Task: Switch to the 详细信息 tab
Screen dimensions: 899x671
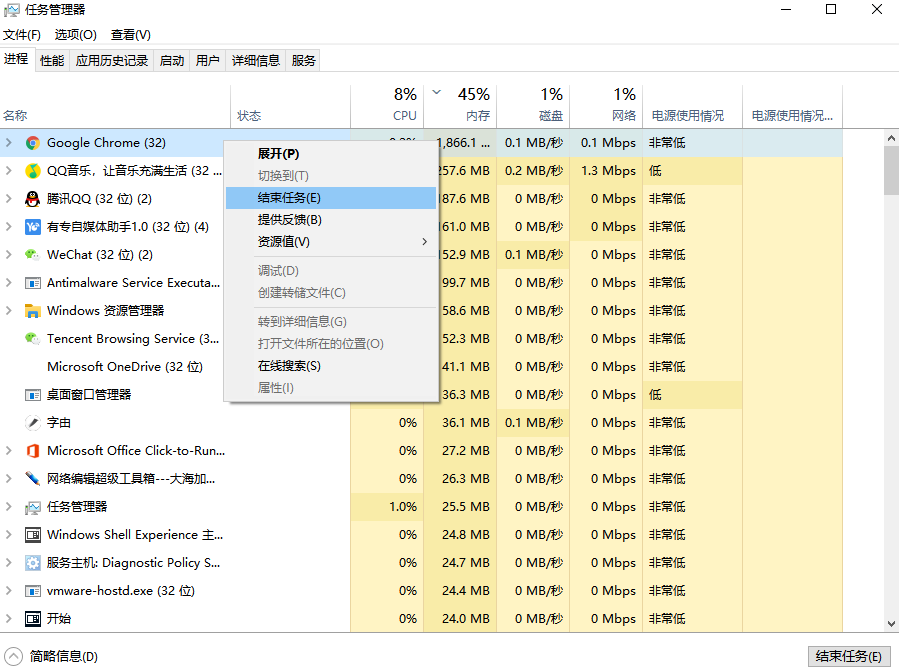Action: point(256,61)
